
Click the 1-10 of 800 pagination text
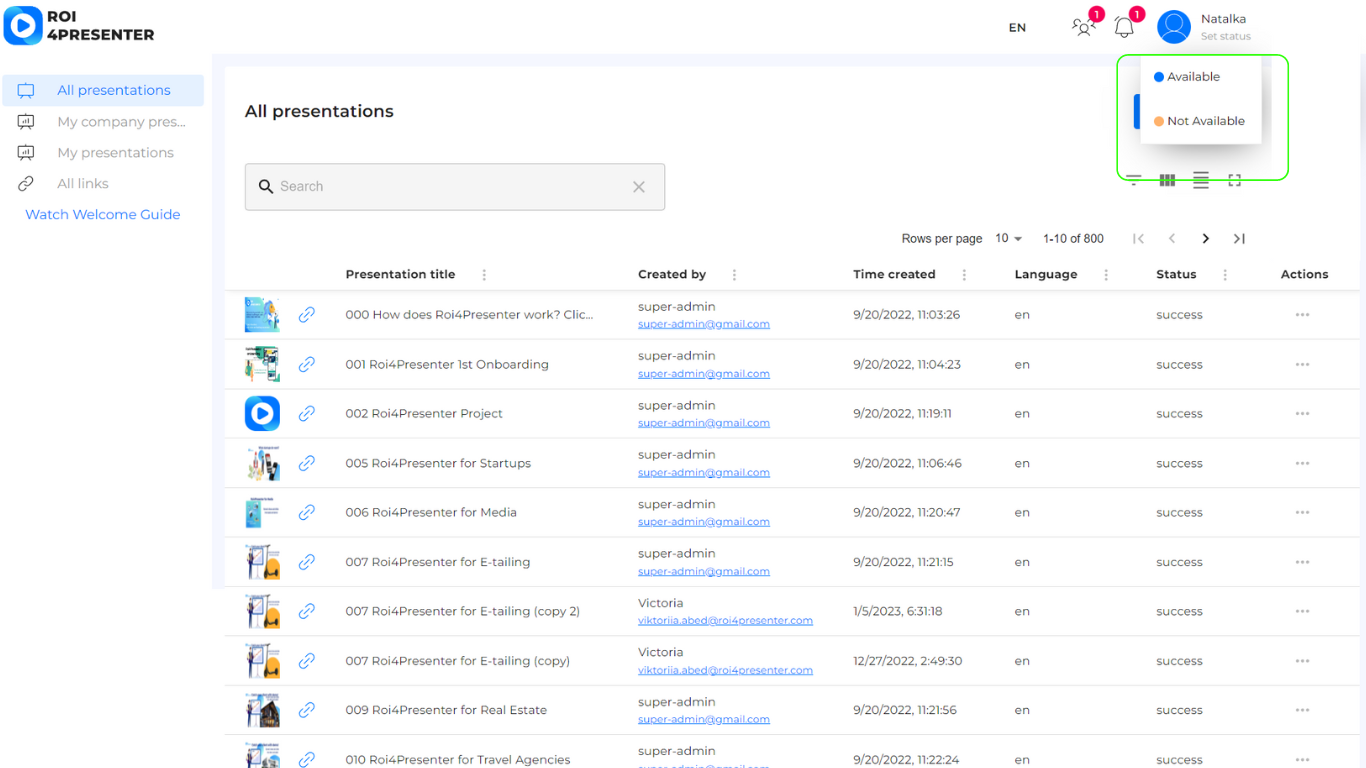click(1073, 239)
